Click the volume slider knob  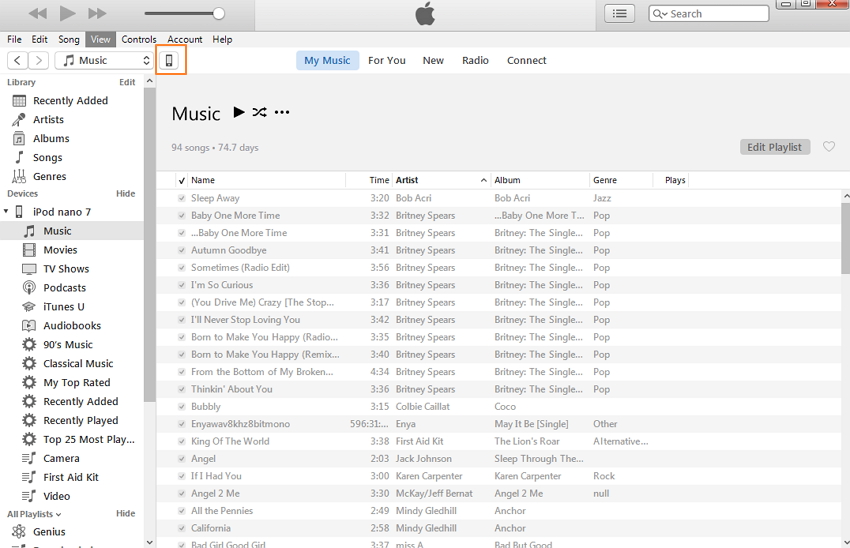tap(218, 14)
